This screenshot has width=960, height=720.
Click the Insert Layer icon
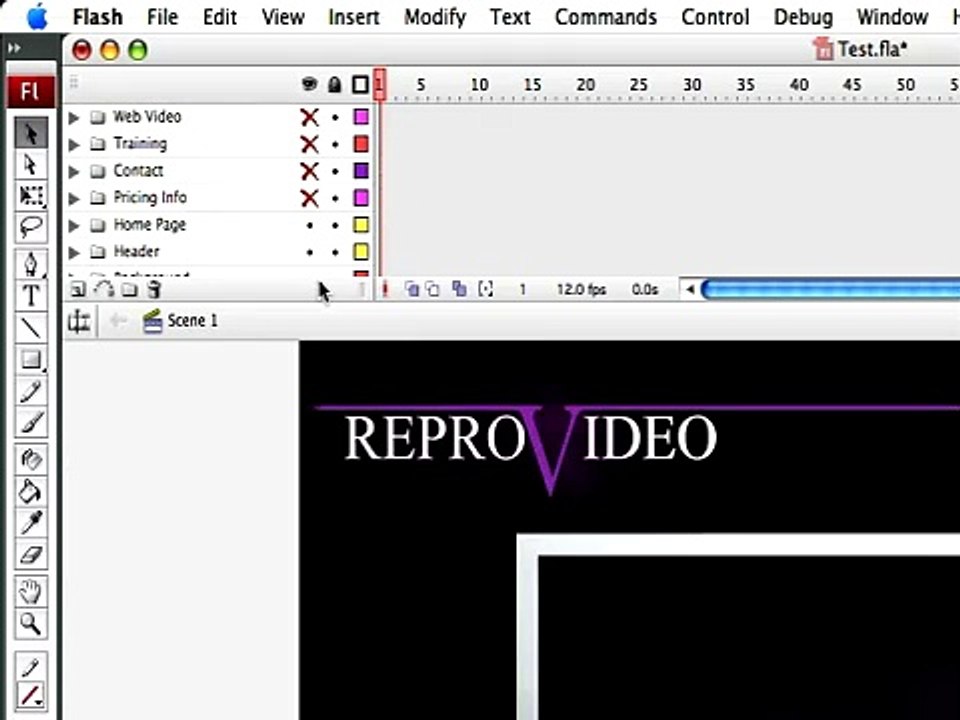(x=78, y=289)
